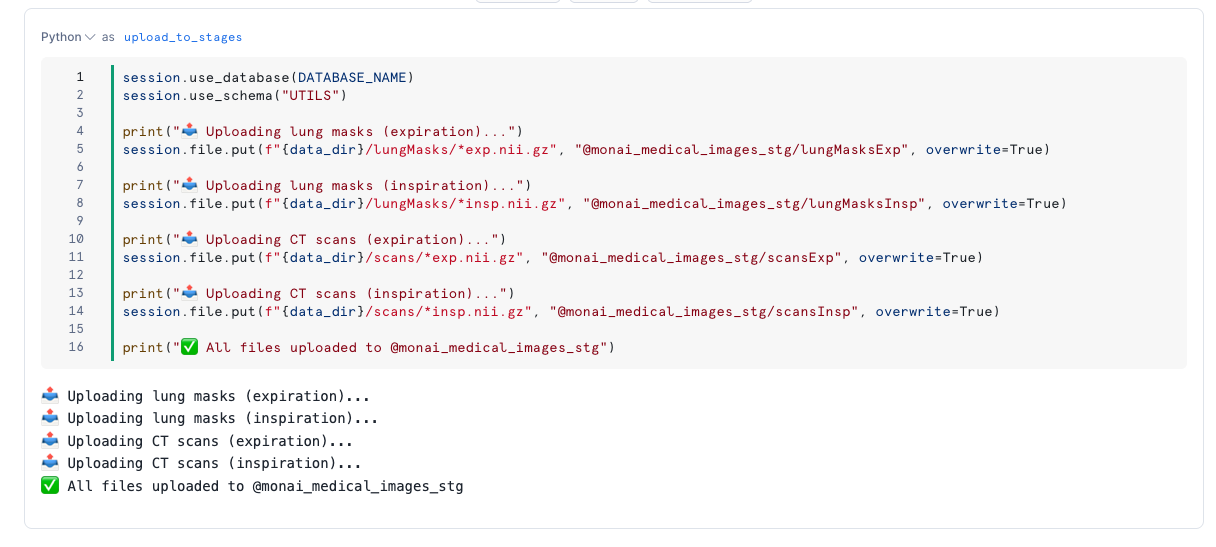Viewport: 1216px width, 547px height.
Task: Click the inbox emoji on code line 7
Action: coord(188,185)
